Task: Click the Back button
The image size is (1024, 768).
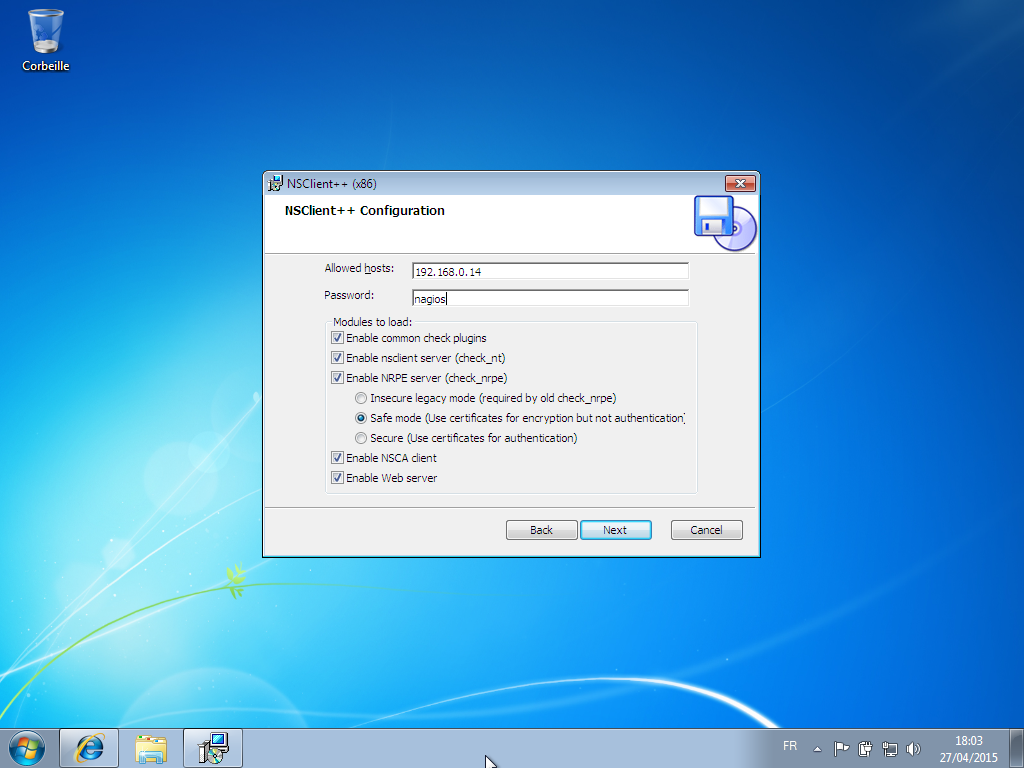Action: (541, 530)
